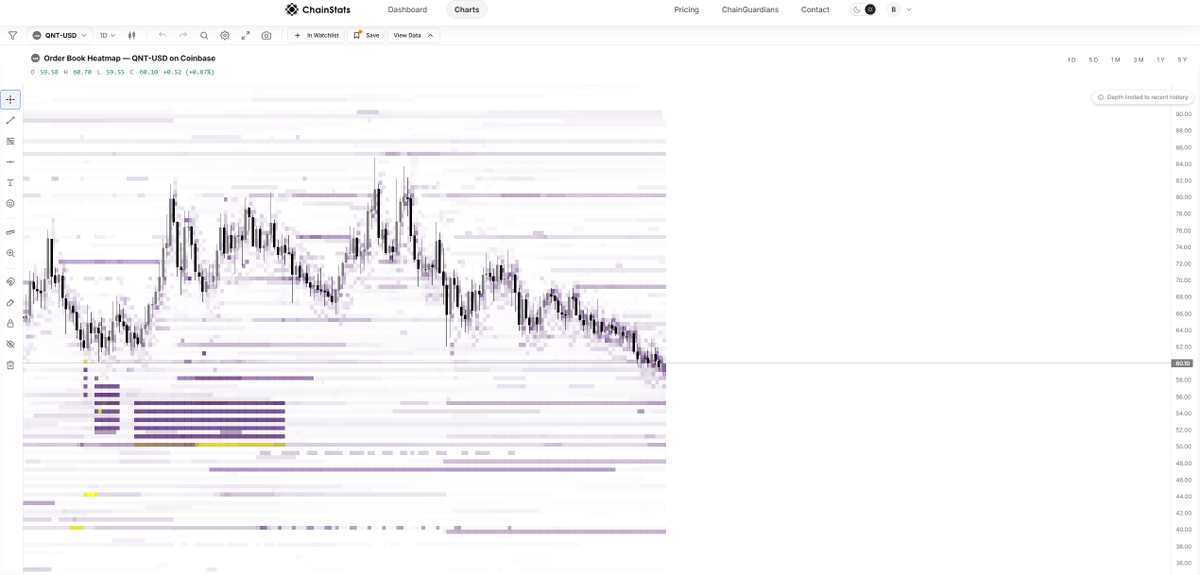
Task: Open the search magnifier in toolbar
Action: (204, 35)
